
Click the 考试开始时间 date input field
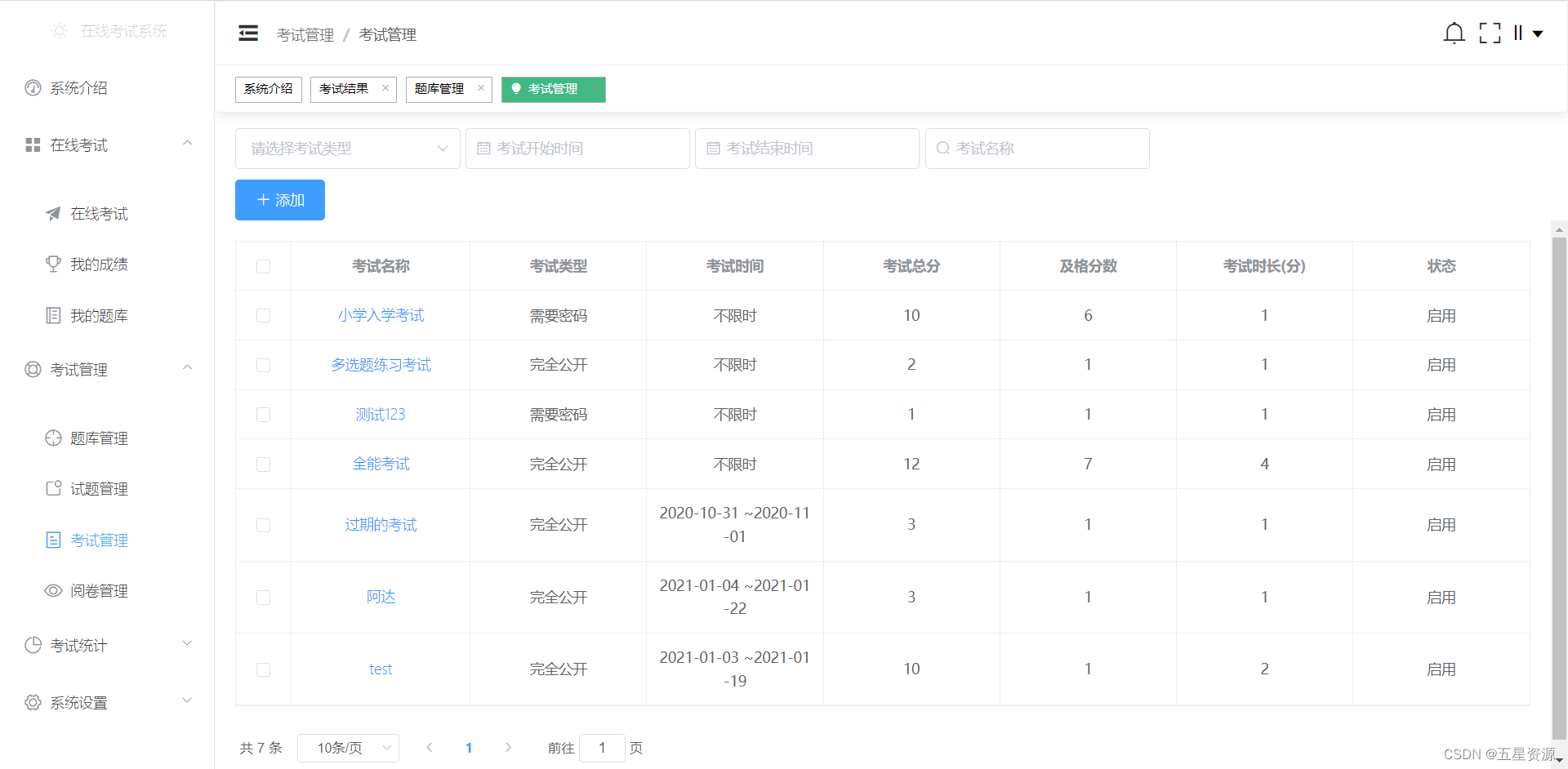pos(577,149)
